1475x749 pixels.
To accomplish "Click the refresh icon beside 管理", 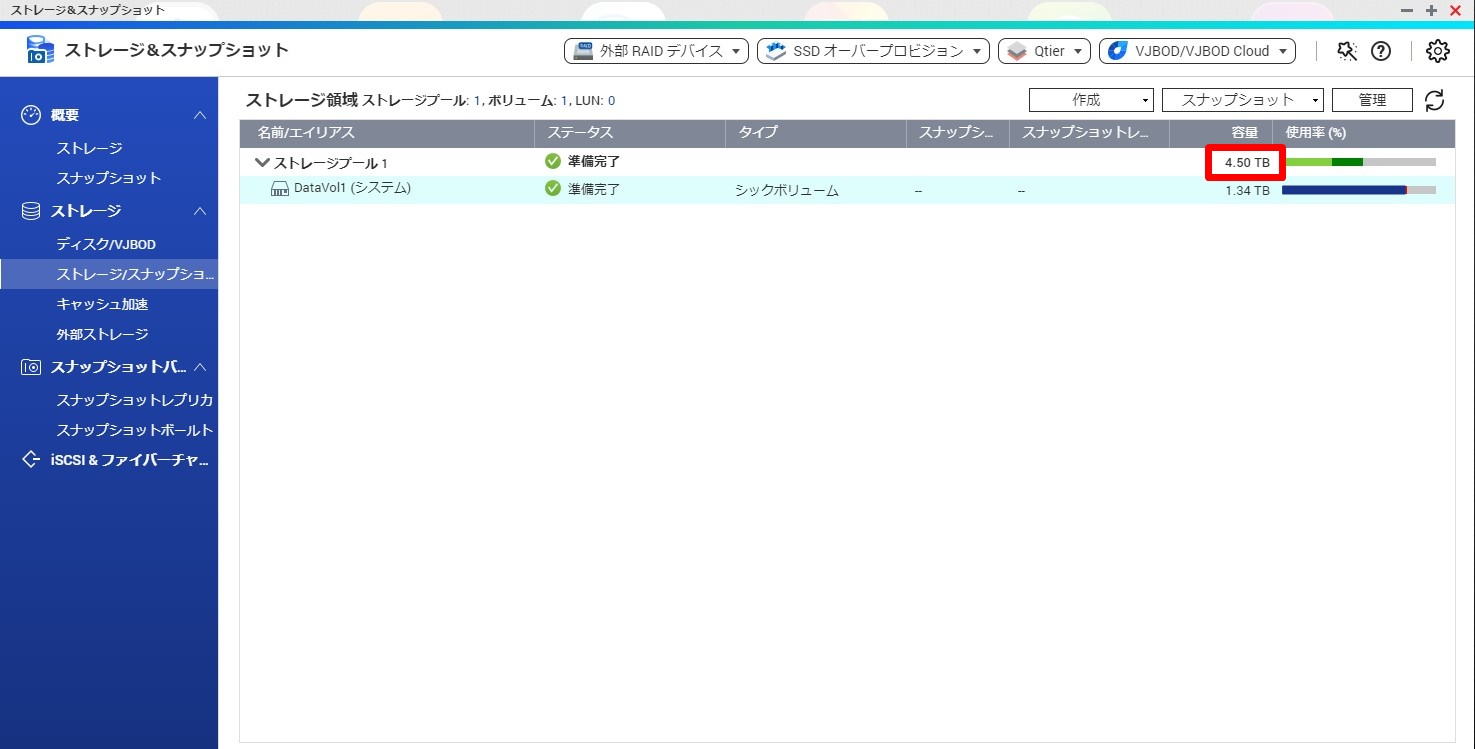I will 1434,100.
